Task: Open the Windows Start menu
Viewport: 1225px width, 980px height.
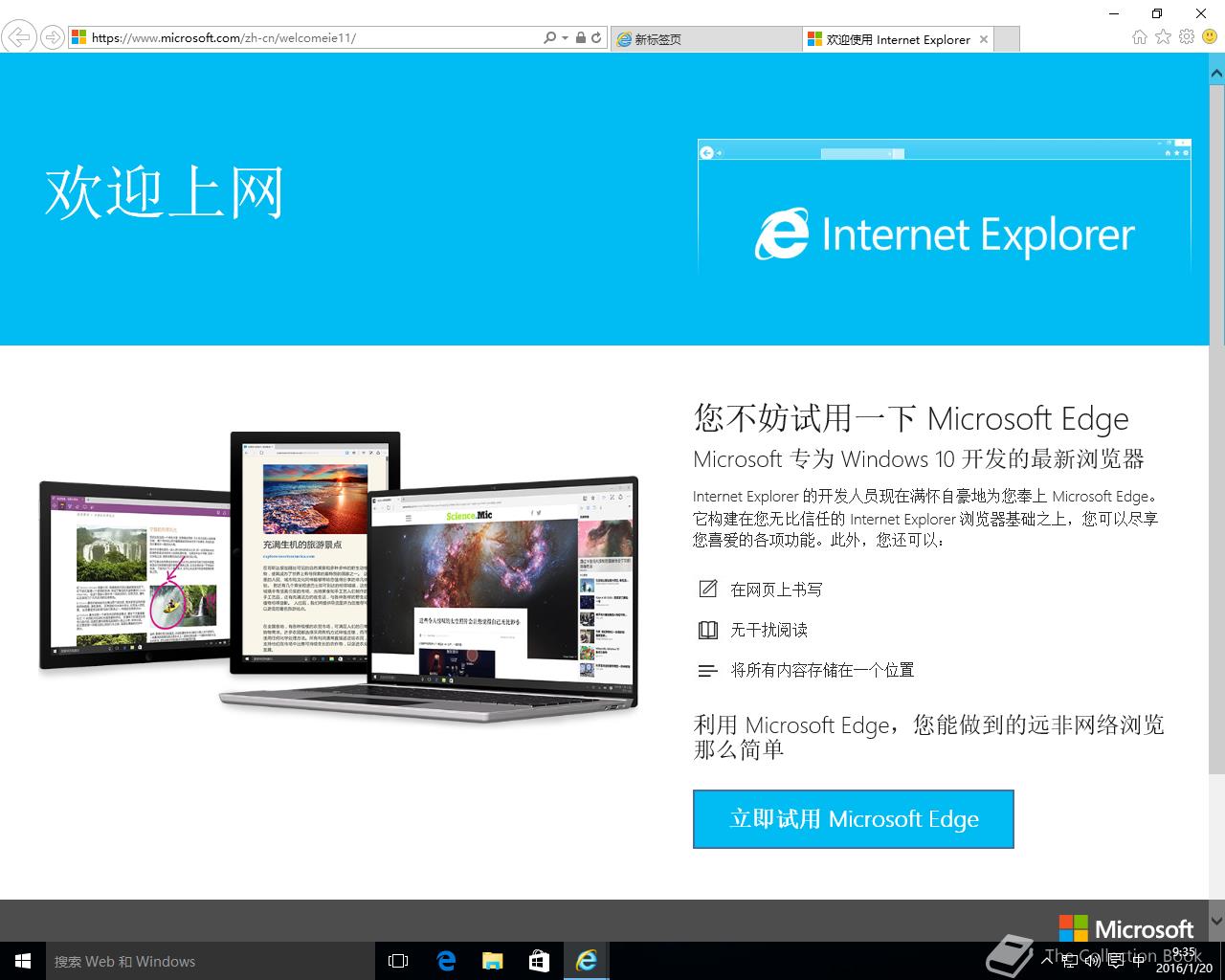Action: (x=23, y=961)
